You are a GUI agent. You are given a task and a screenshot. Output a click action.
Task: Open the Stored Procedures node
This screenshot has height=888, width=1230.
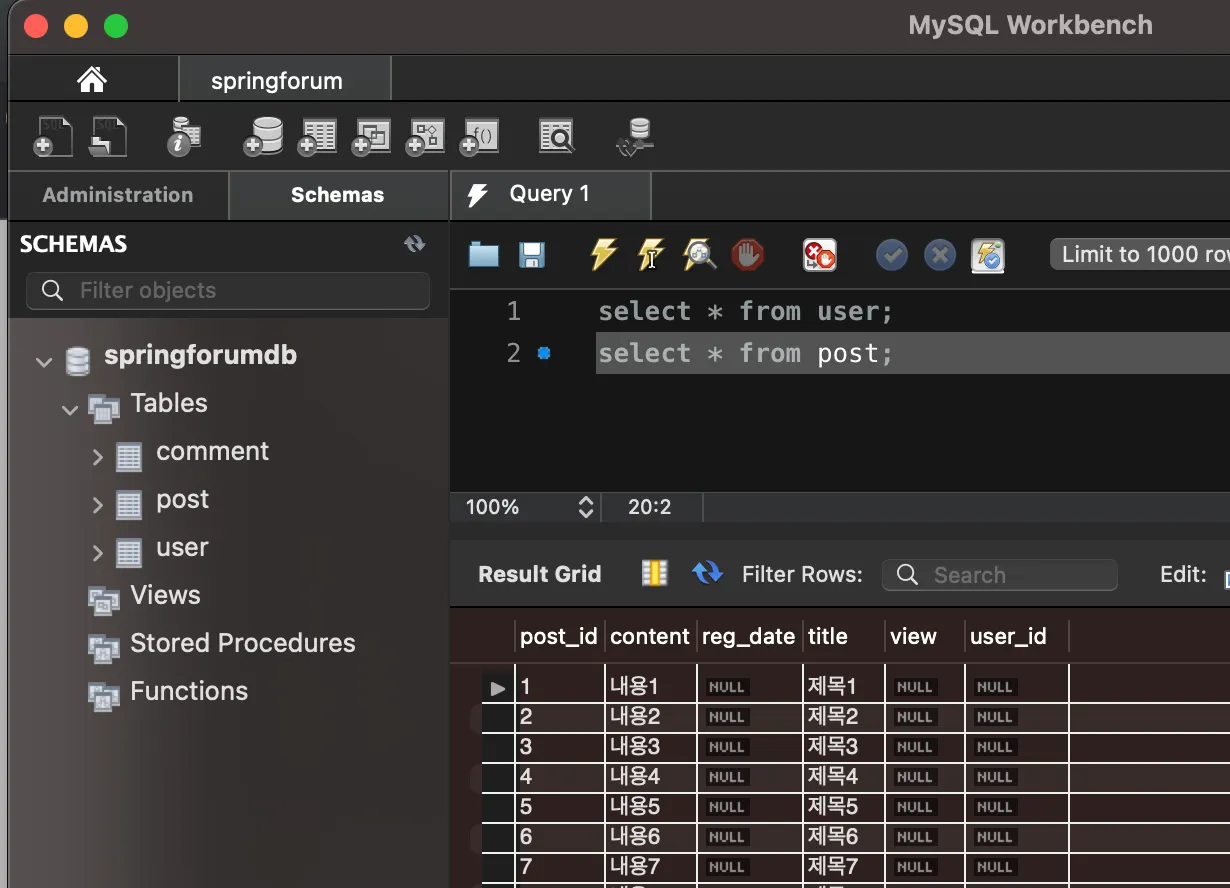coord(242,643)
